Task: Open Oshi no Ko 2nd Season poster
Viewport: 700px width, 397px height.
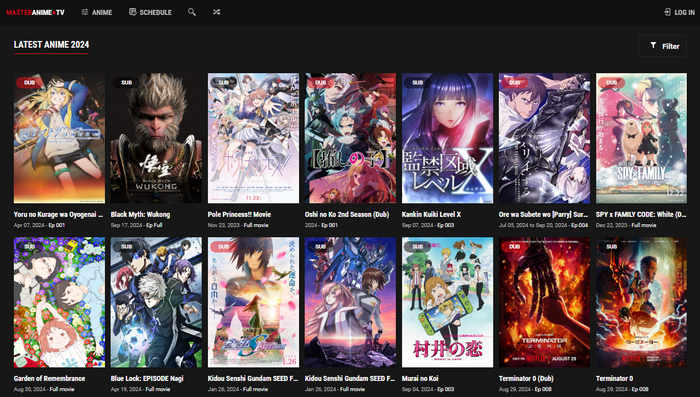Action: tap(350, 138)
